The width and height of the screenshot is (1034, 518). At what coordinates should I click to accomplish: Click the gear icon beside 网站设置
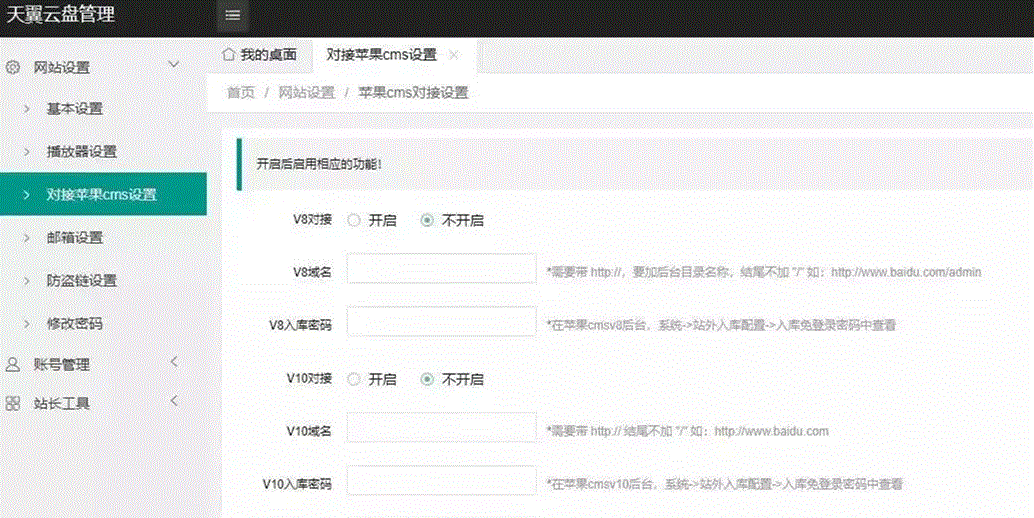click(13, 68)
